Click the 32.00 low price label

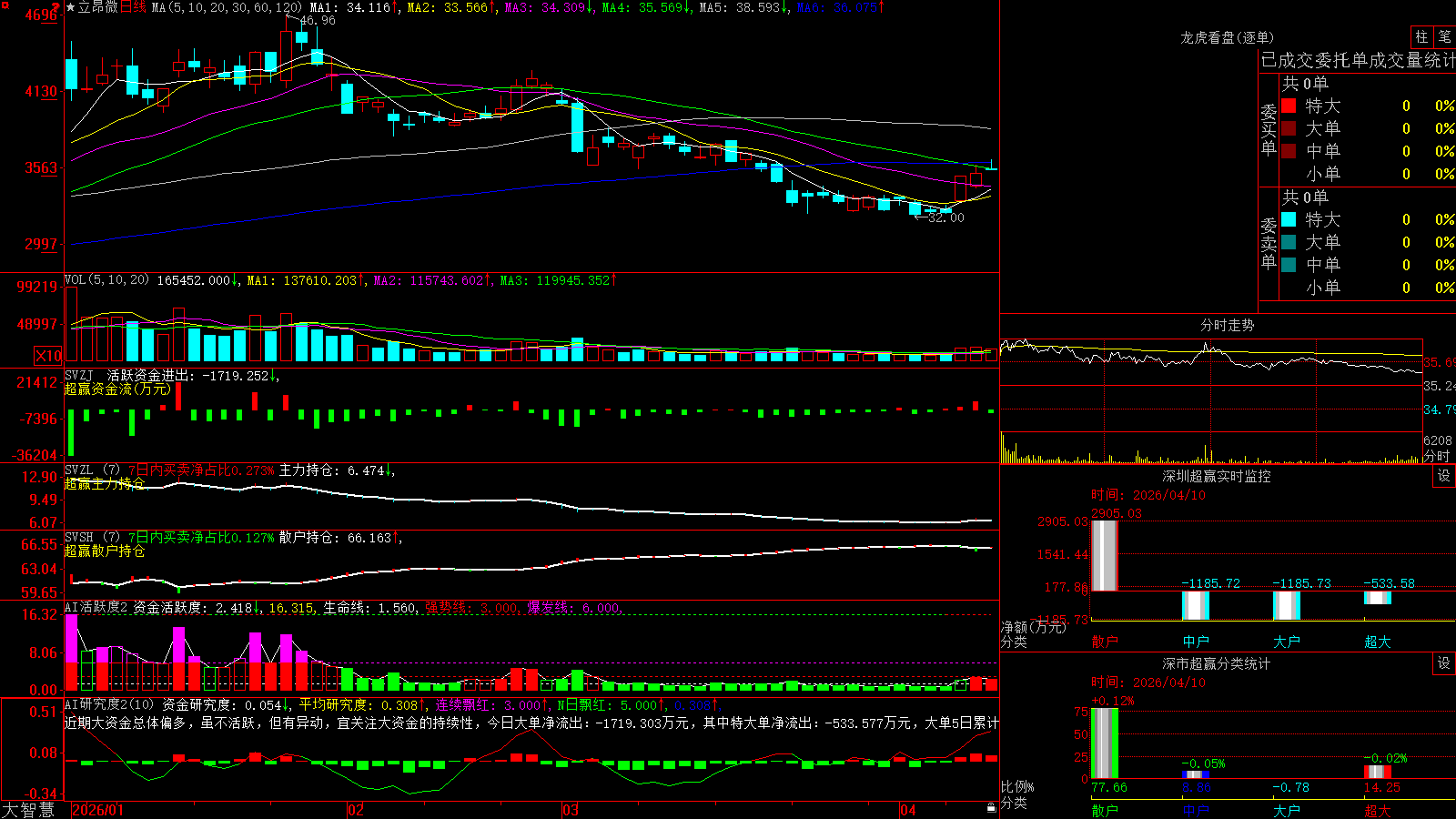[x=946, y=217]
